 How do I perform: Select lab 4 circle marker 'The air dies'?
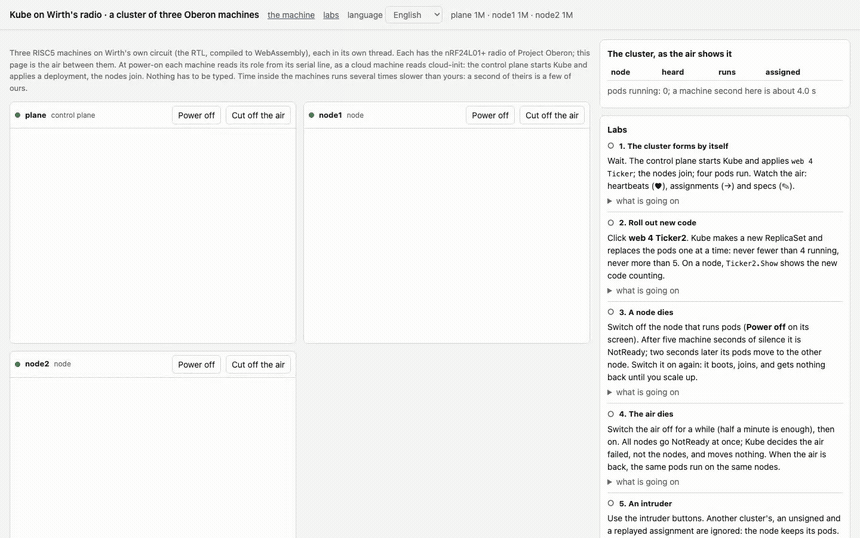point(610,414)
